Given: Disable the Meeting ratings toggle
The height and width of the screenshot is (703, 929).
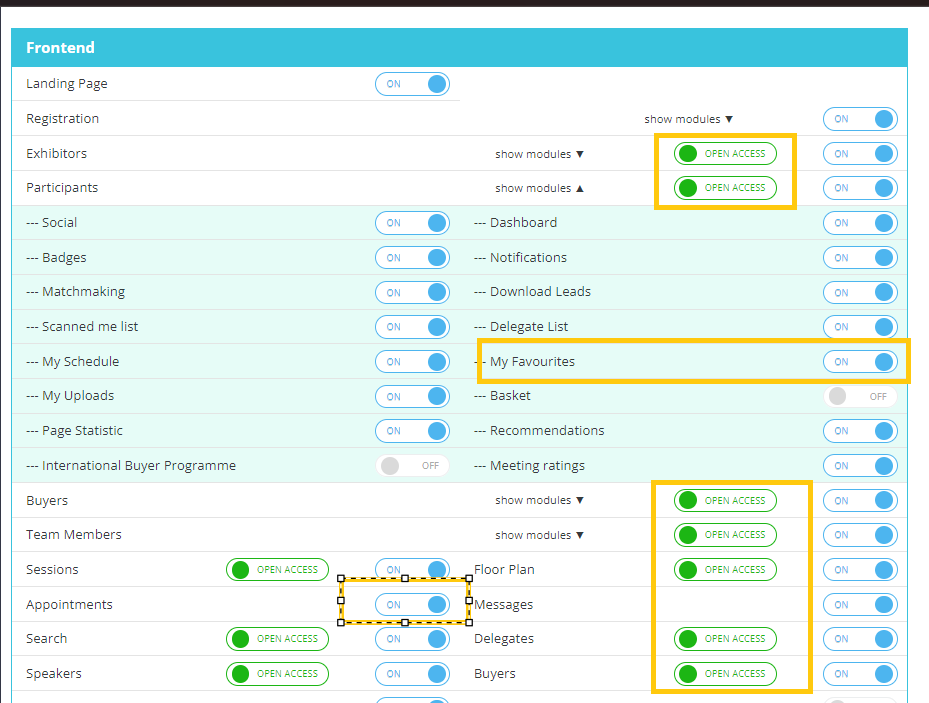Looking at the screenshot, I should pyautogui.click(x=859, y=466).
